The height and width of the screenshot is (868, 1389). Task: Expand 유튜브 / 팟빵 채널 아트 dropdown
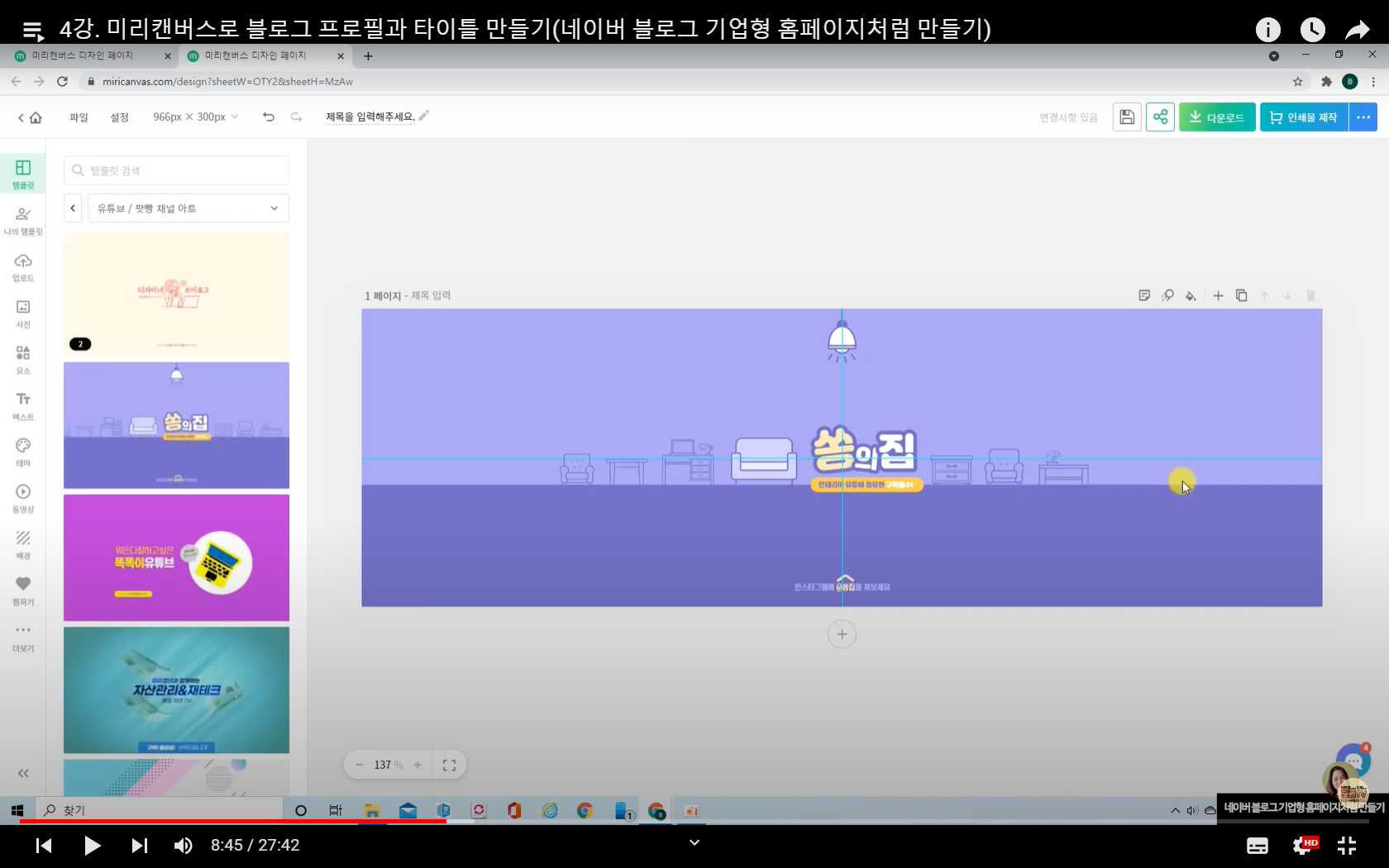(189, 208)
